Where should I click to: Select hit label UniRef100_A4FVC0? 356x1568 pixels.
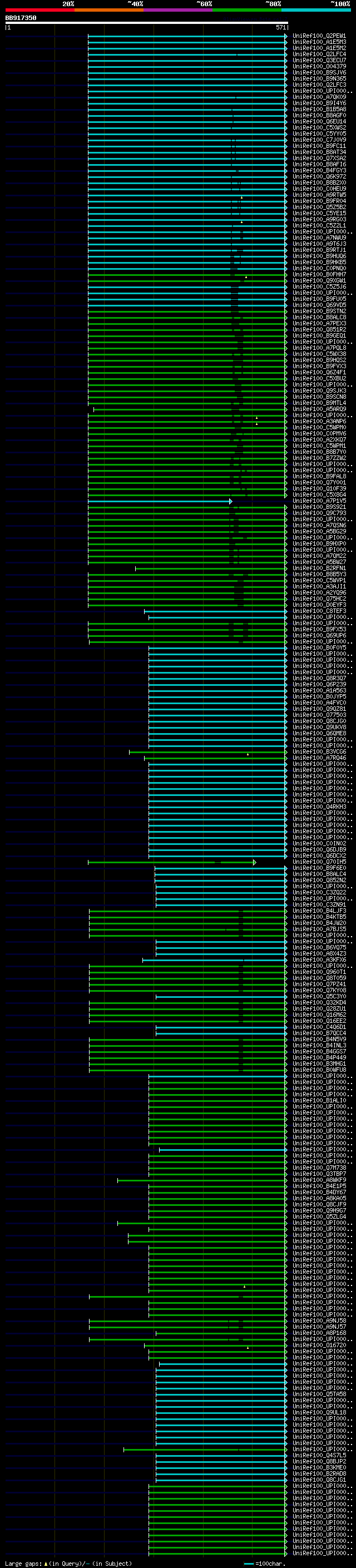point(319,703)
